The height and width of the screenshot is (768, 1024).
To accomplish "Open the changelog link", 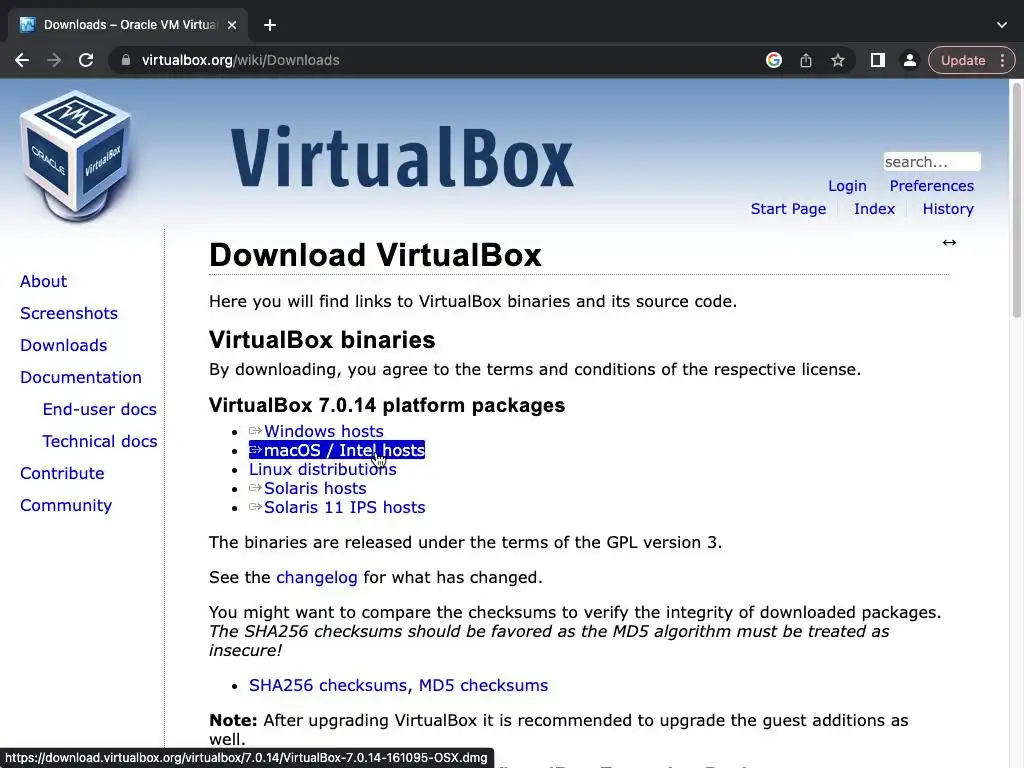I will coord(317,577).
